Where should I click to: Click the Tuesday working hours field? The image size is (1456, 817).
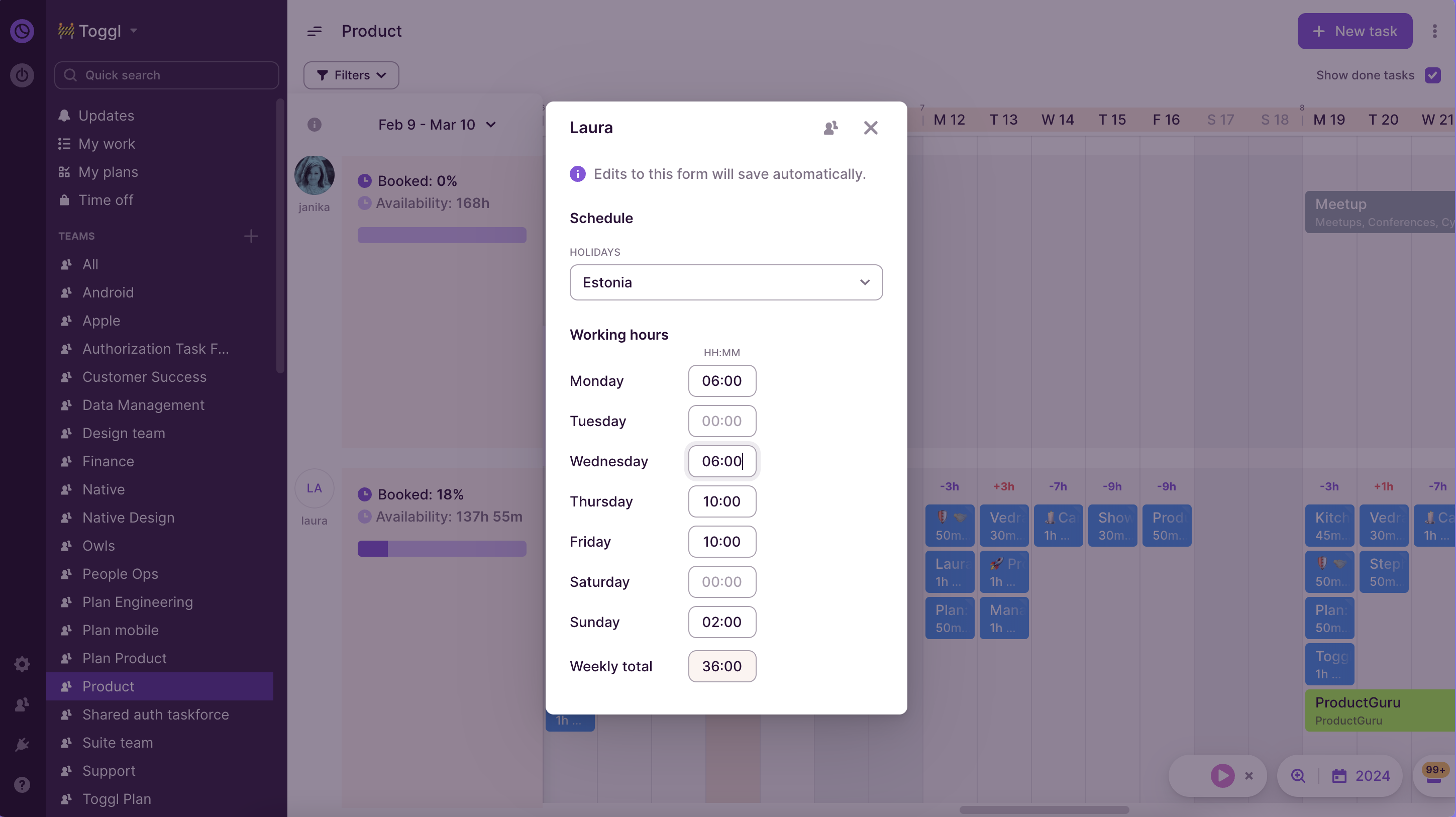click(x=722, y=421)
